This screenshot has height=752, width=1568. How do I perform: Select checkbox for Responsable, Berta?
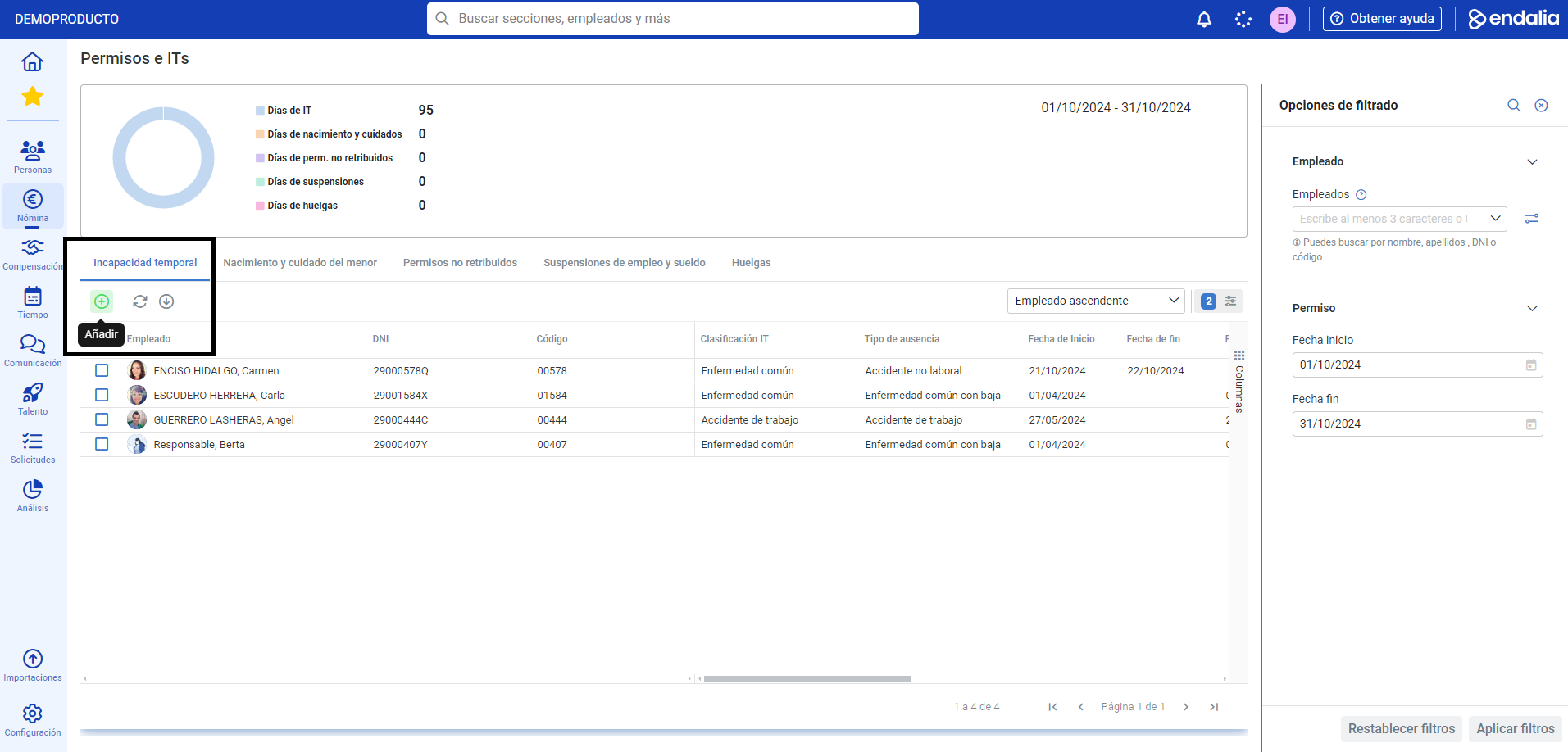102,444
